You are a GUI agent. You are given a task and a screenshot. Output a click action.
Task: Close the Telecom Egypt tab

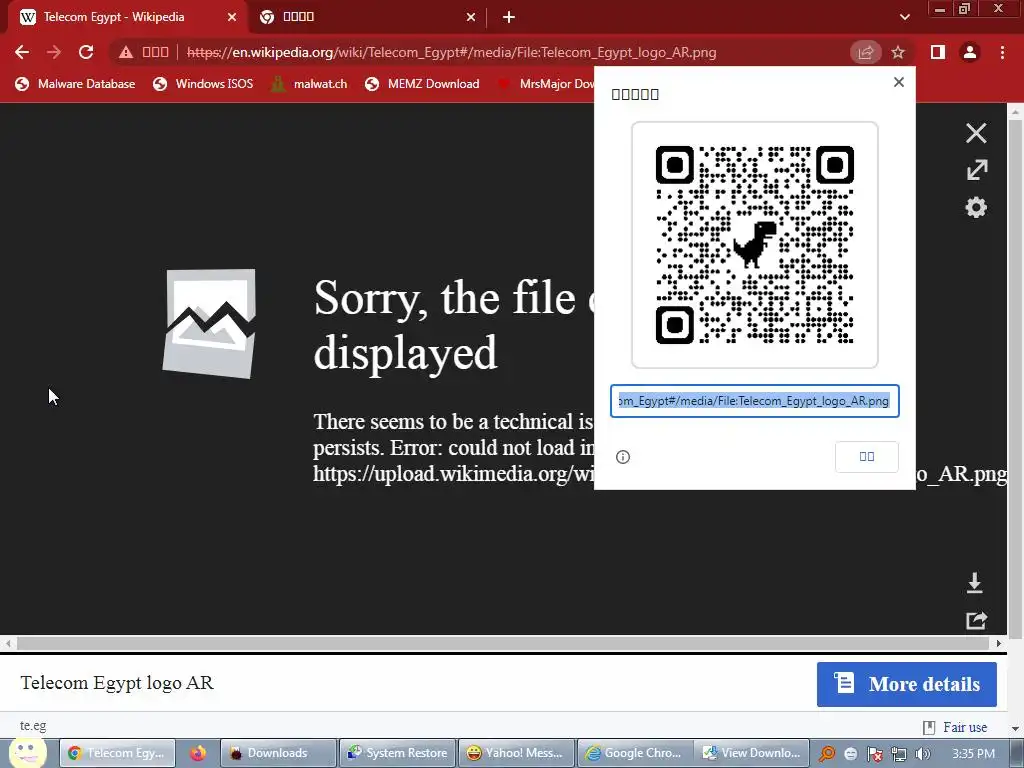click(232, 17)
